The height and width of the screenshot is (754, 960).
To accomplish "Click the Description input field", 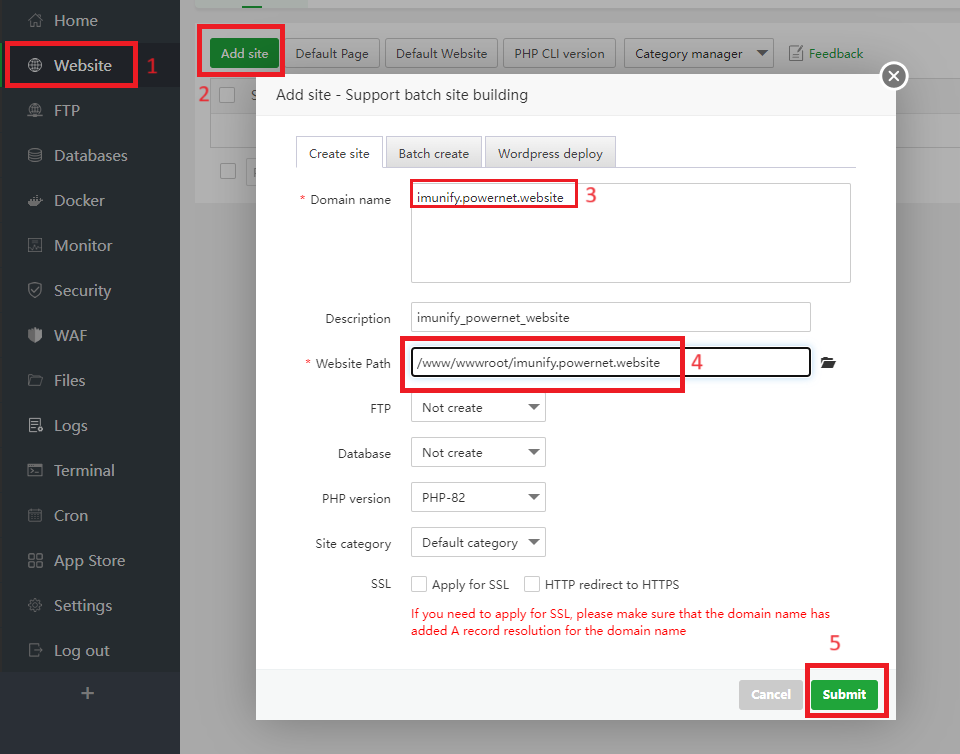I will [x=610, y=317].
